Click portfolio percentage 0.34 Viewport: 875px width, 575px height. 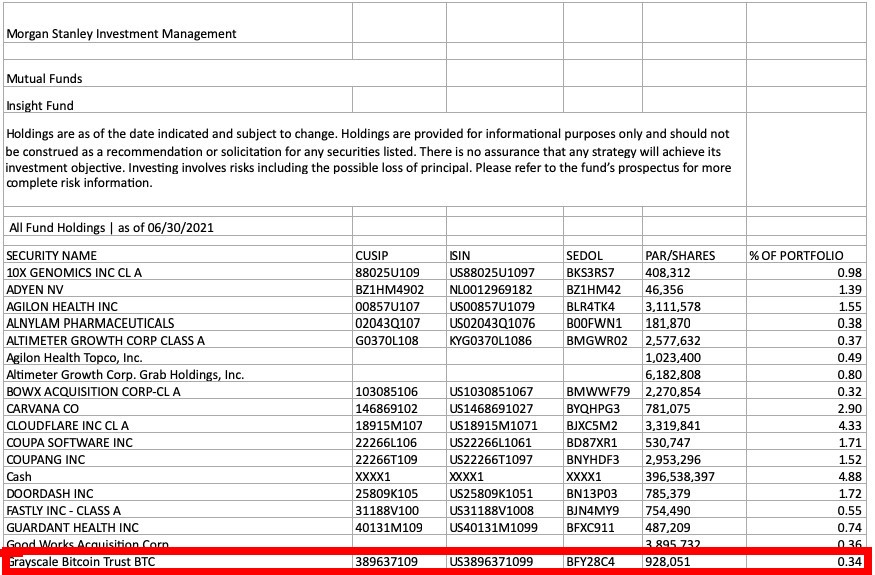coord(806,562)
